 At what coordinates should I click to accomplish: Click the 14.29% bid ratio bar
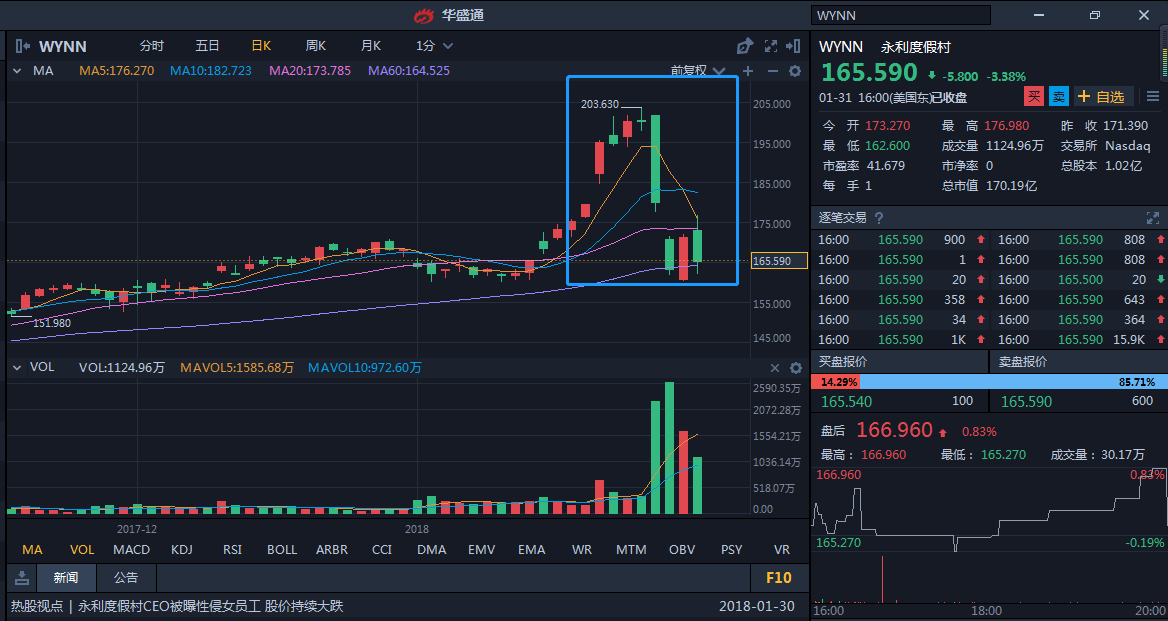point(835,382)
